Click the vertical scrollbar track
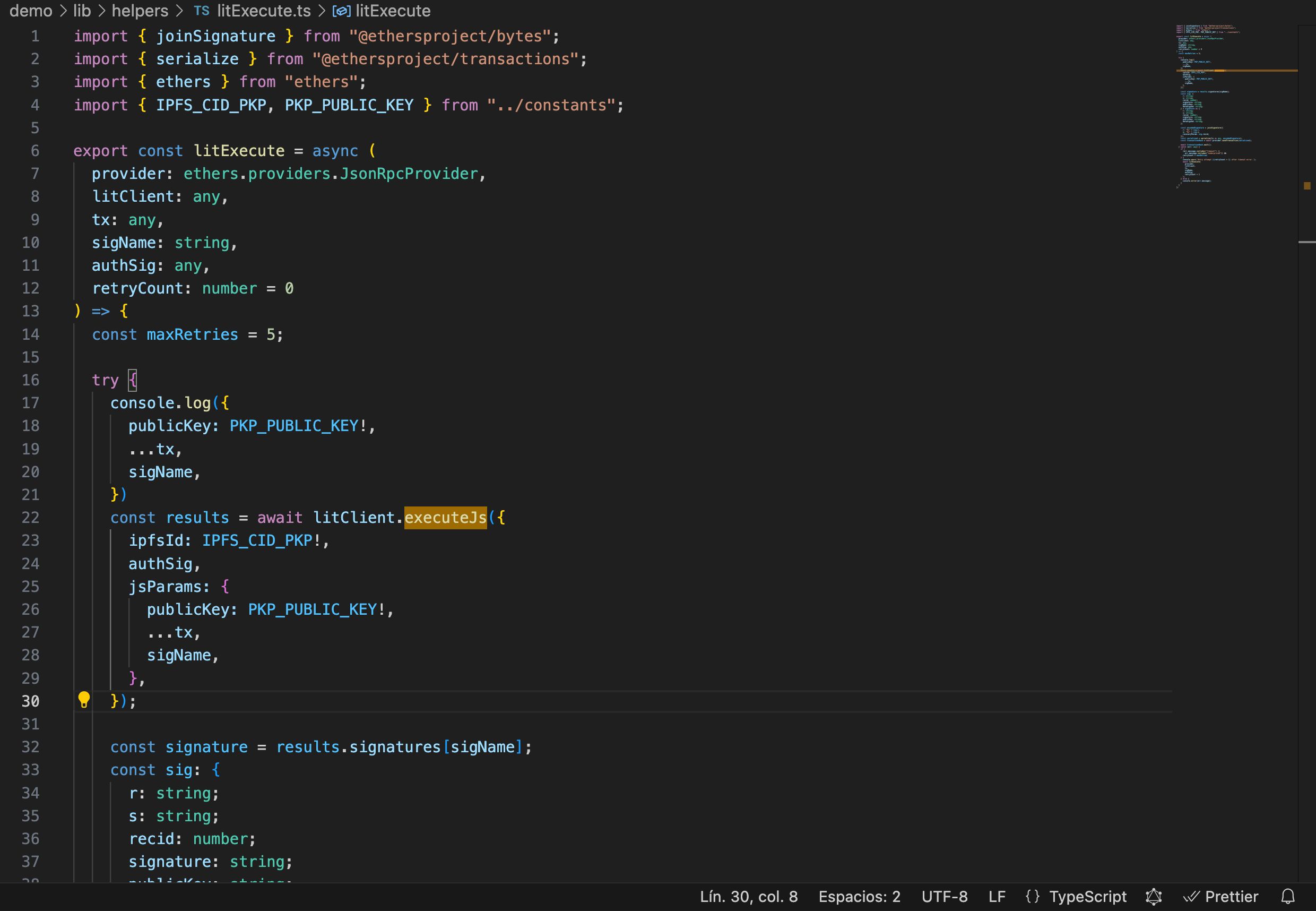1316x911 pixels. pyautogui.click(x=1307, y=454)
